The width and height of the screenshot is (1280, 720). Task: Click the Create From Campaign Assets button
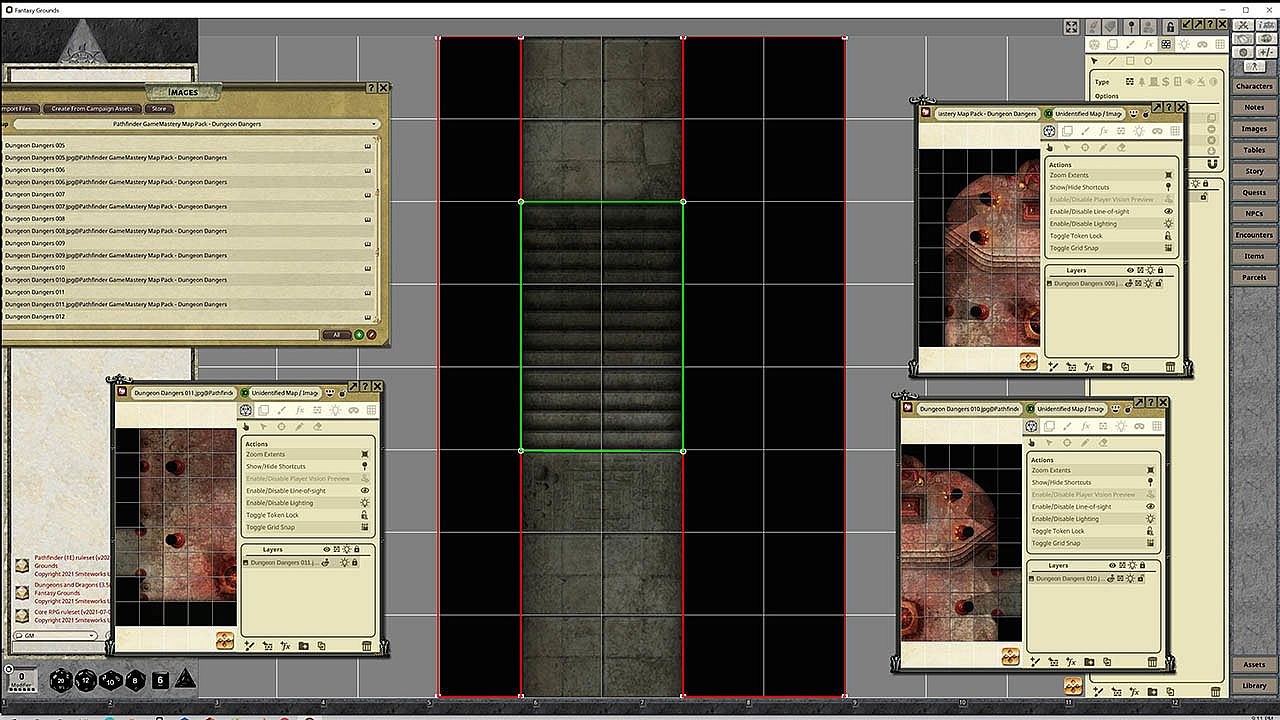point(92,108)
